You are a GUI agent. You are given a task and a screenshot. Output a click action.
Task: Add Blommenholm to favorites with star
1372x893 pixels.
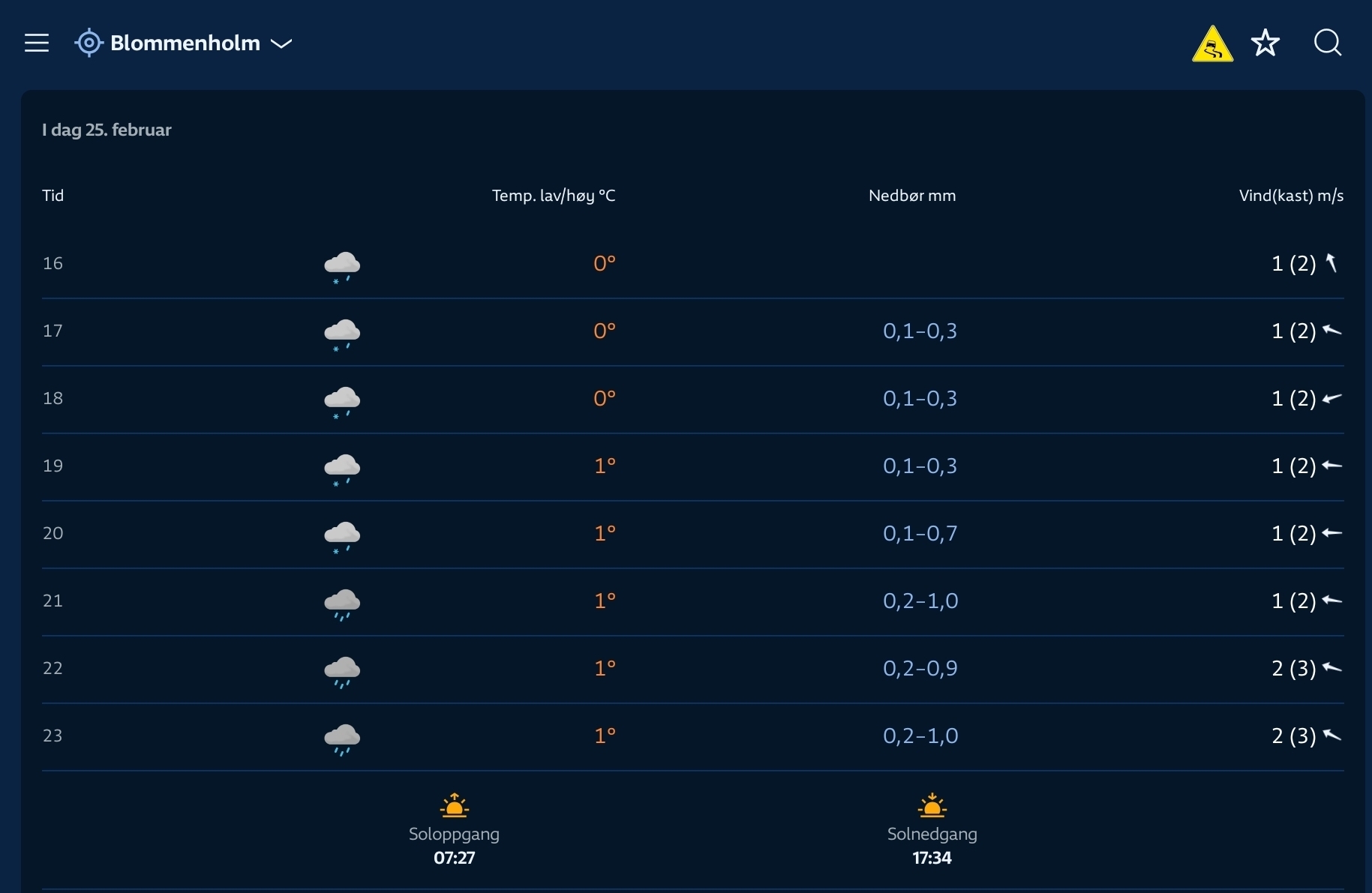pos(1265,43)
